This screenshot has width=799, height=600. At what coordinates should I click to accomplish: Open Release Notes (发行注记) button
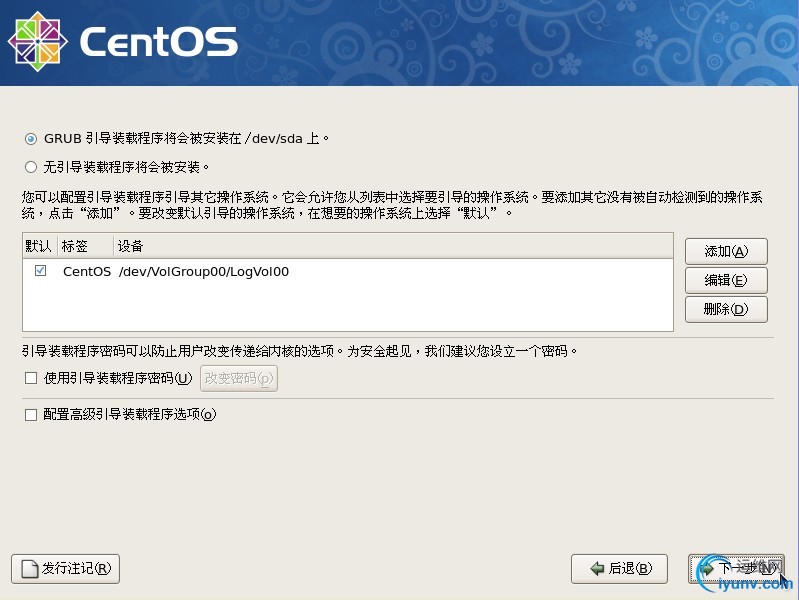(65, 568)
